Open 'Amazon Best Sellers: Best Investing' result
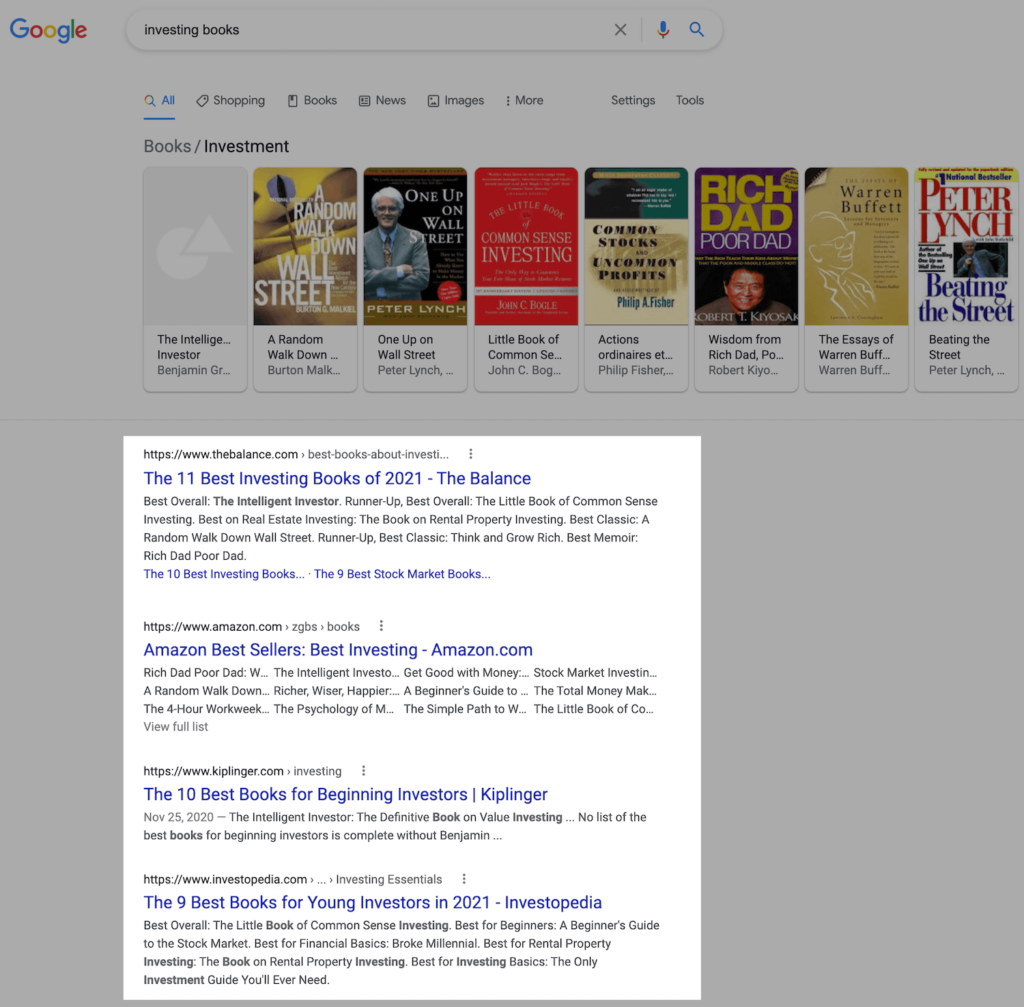Screen dimensions: 1024x1007 [338, 650]
